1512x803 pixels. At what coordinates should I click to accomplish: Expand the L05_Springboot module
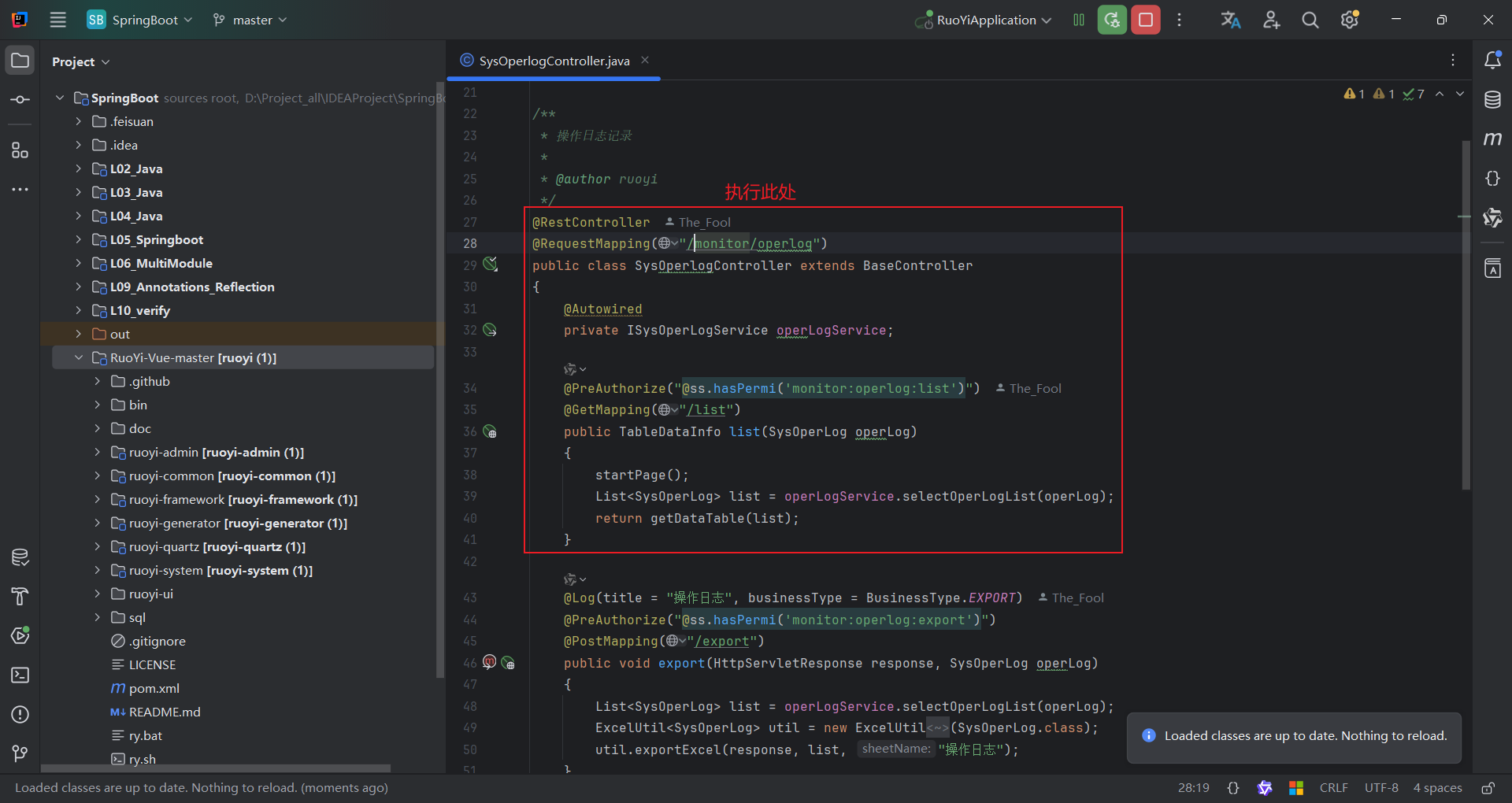[79, 239]
